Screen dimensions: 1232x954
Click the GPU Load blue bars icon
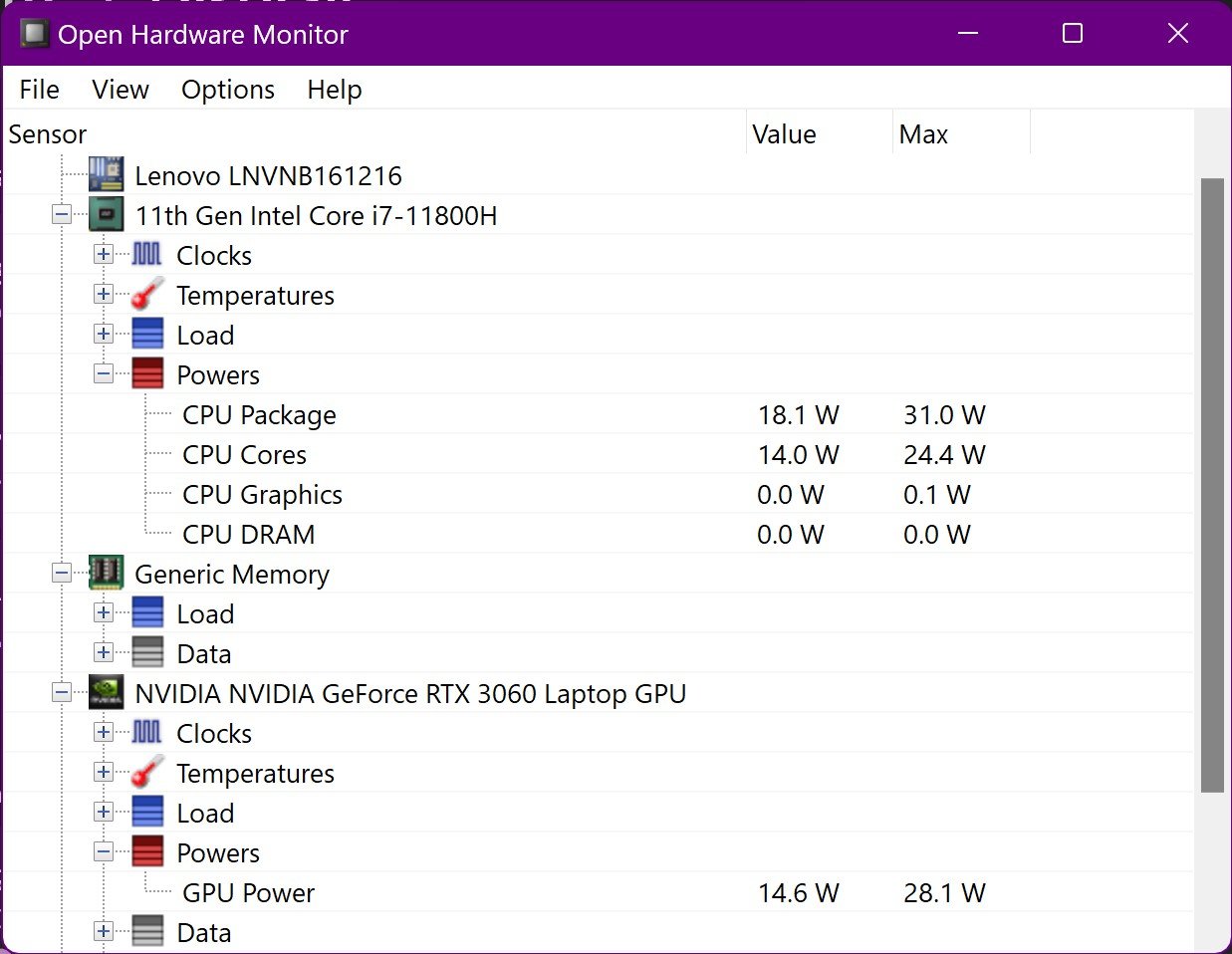point(147,812)
